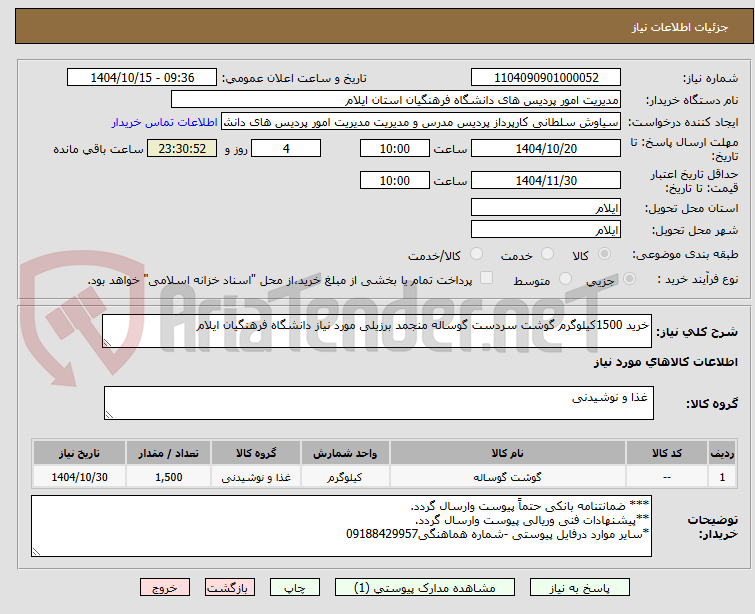Click the price validity date 1404/11/30
The height and width of the screenshot is (614, 755).
546,181
